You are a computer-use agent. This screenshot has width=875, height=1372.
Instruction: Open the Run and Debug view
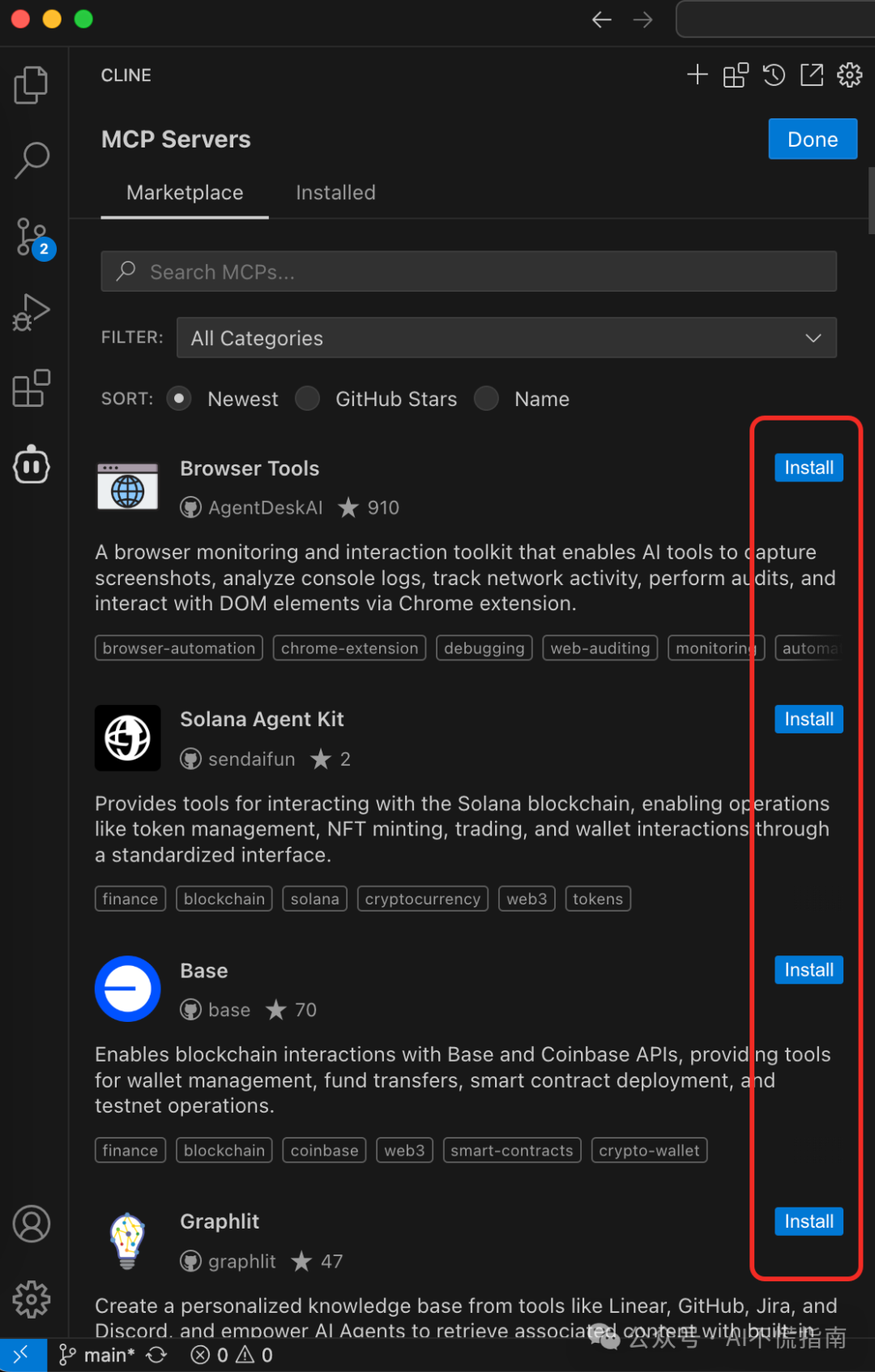click(32, 313)
